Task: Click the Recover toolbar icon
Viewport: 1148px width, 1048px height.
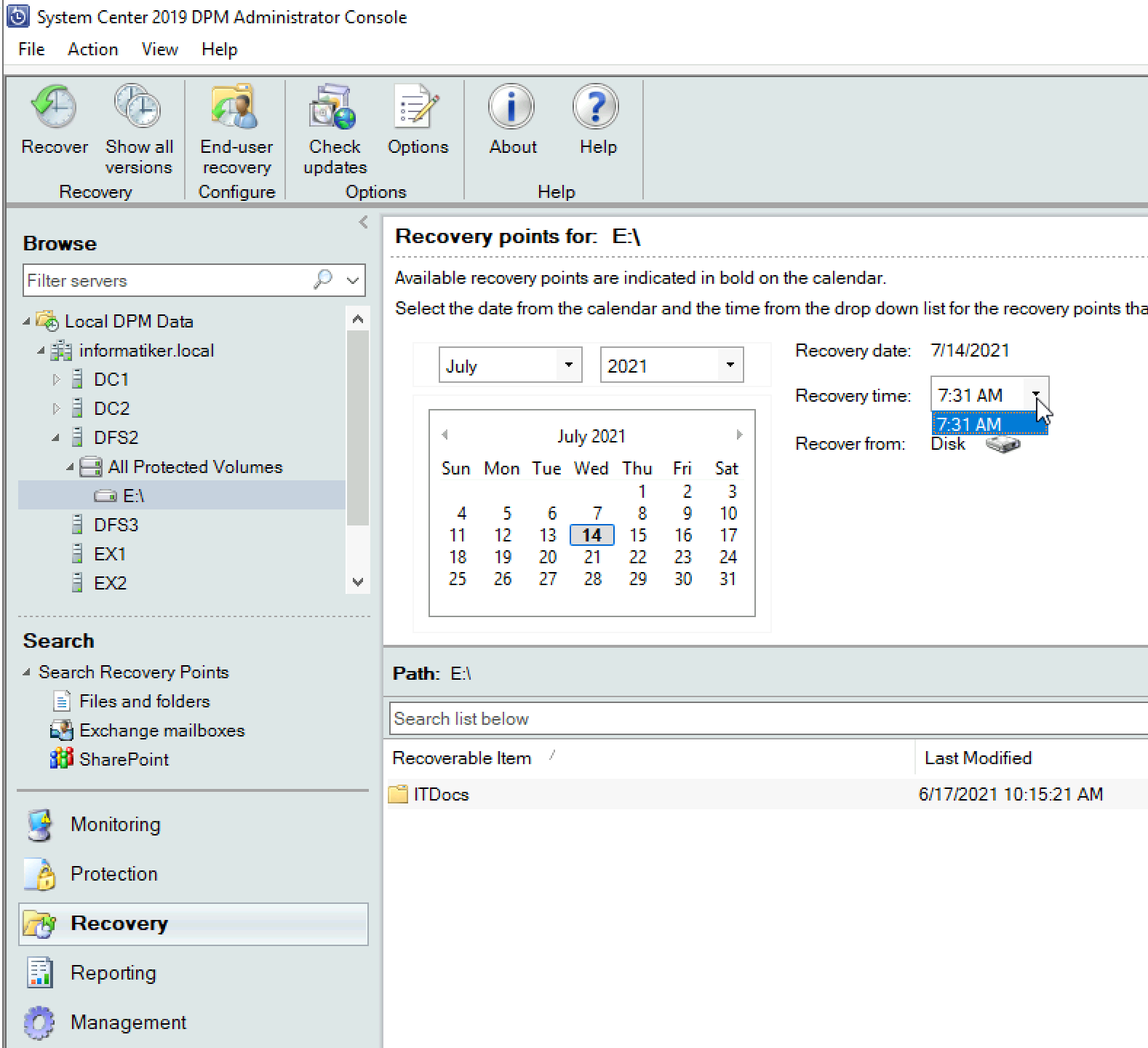Action: pyautogui.click(x=55, y=107)
